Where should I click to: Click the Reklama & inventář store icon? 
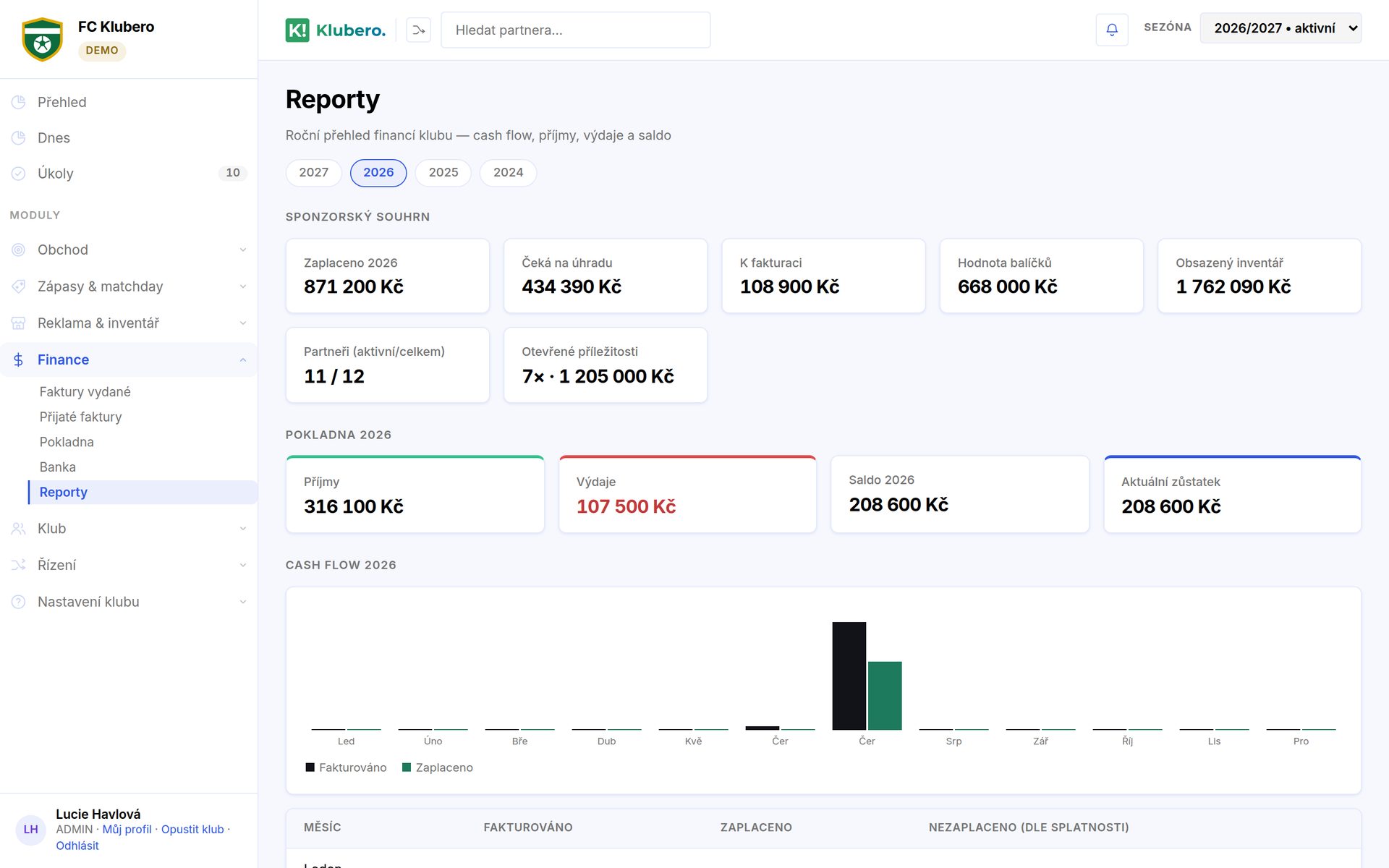click(19, 323)
